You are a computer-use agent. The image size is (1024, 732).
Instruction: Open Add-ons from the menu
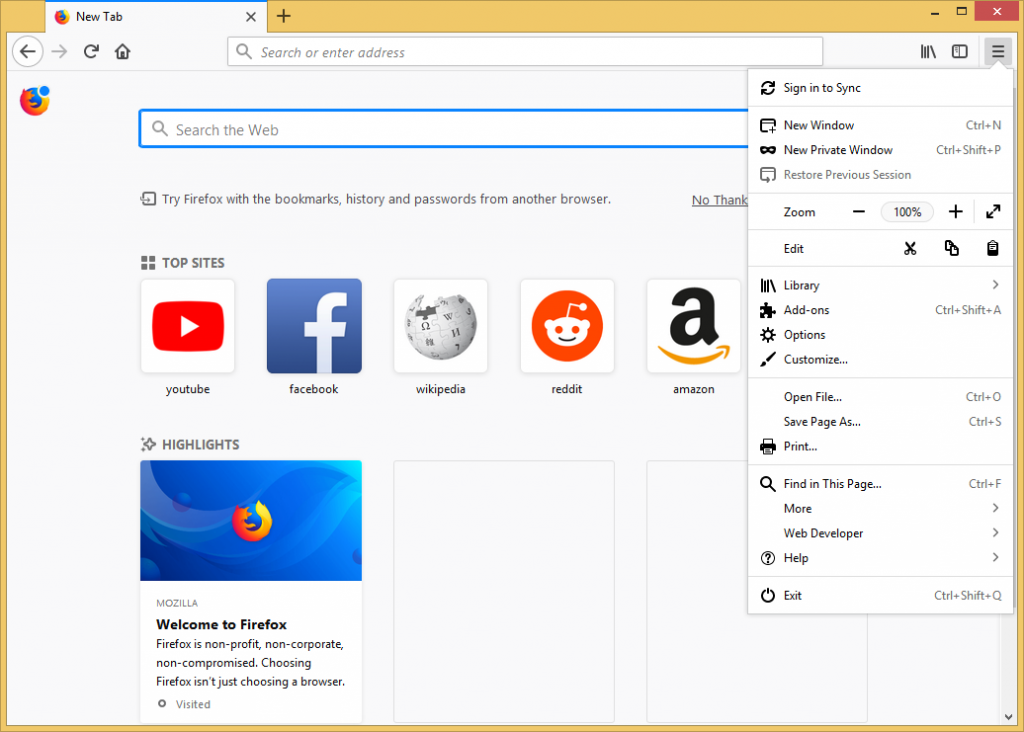point(880,310)
